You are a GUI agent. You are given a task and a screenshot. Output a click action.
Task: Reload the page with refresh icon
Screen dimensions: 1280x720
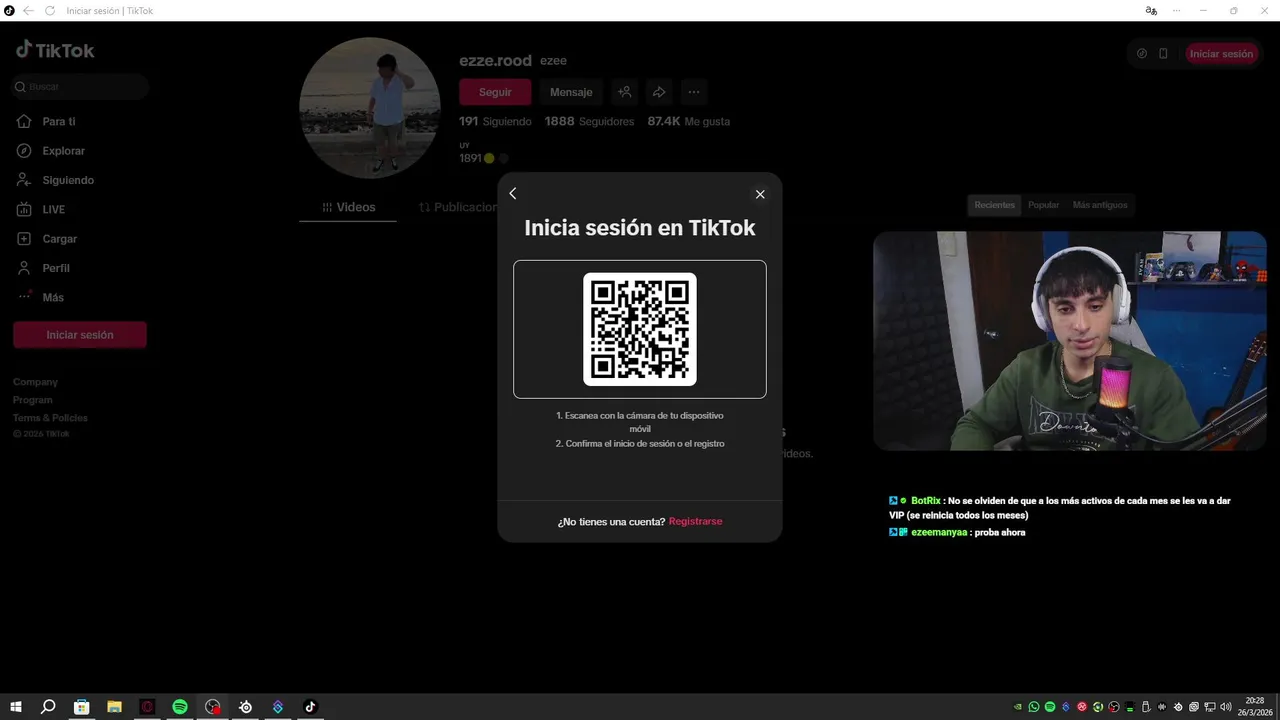[x=50, y=10]
